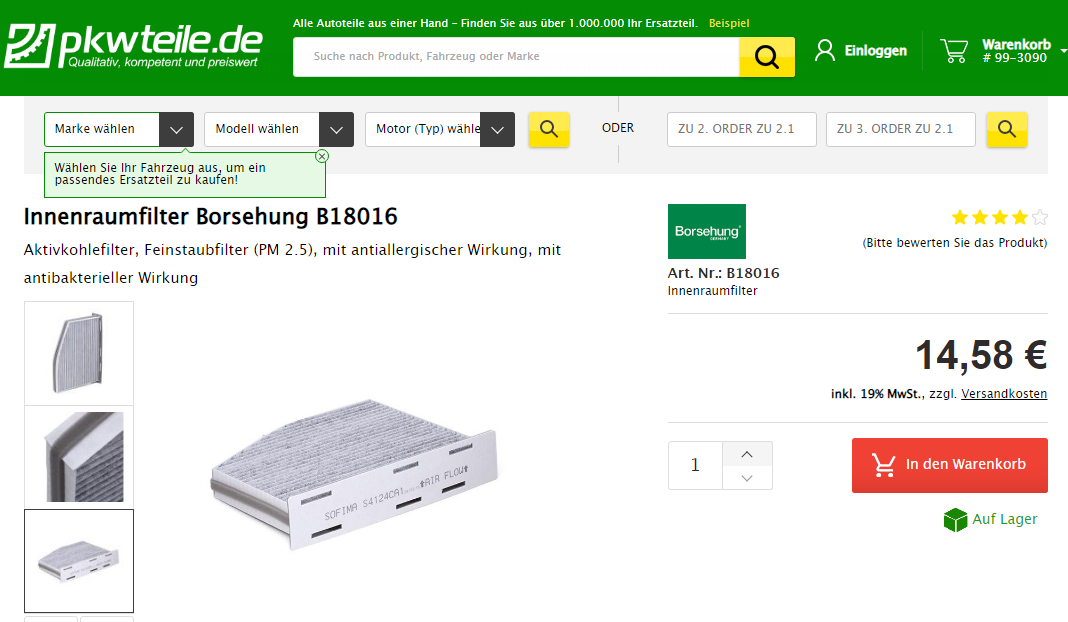Image resolution: width=1068 pixels, height=622 pixels.
Task: Search vehicle with yellow magnifier after Motor dropdown
Action: pyautogui.click(x=549, y=129)
